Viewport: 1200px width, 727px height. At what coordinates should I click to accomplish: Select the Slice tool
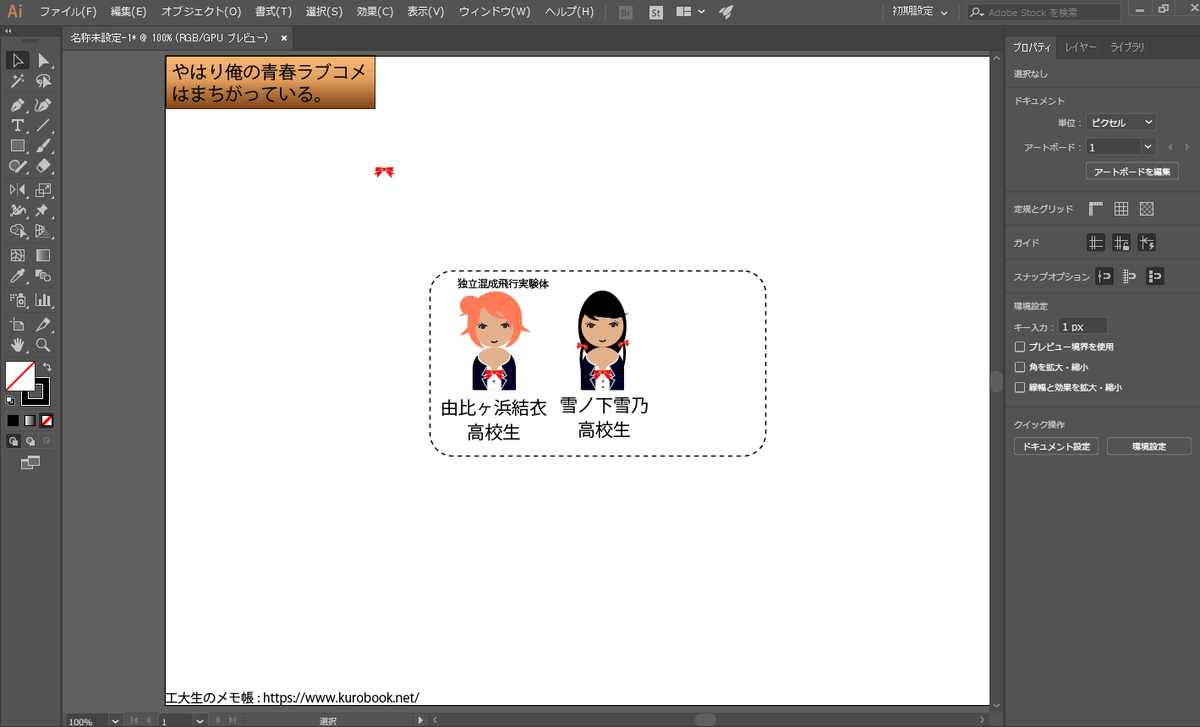(43, 325)
